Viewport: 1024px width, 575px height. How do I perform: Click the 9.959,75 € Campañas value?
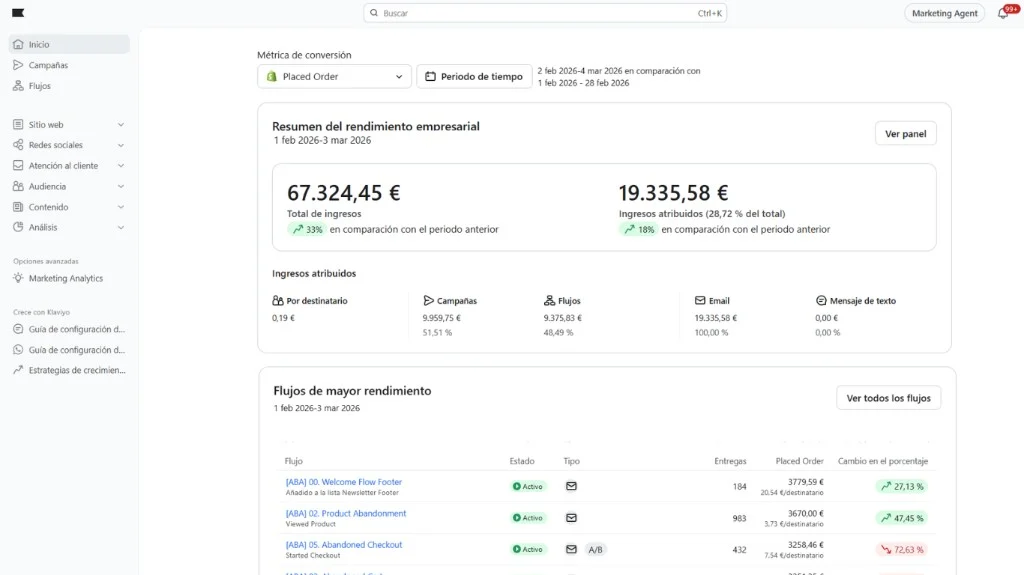pos(441,318)
